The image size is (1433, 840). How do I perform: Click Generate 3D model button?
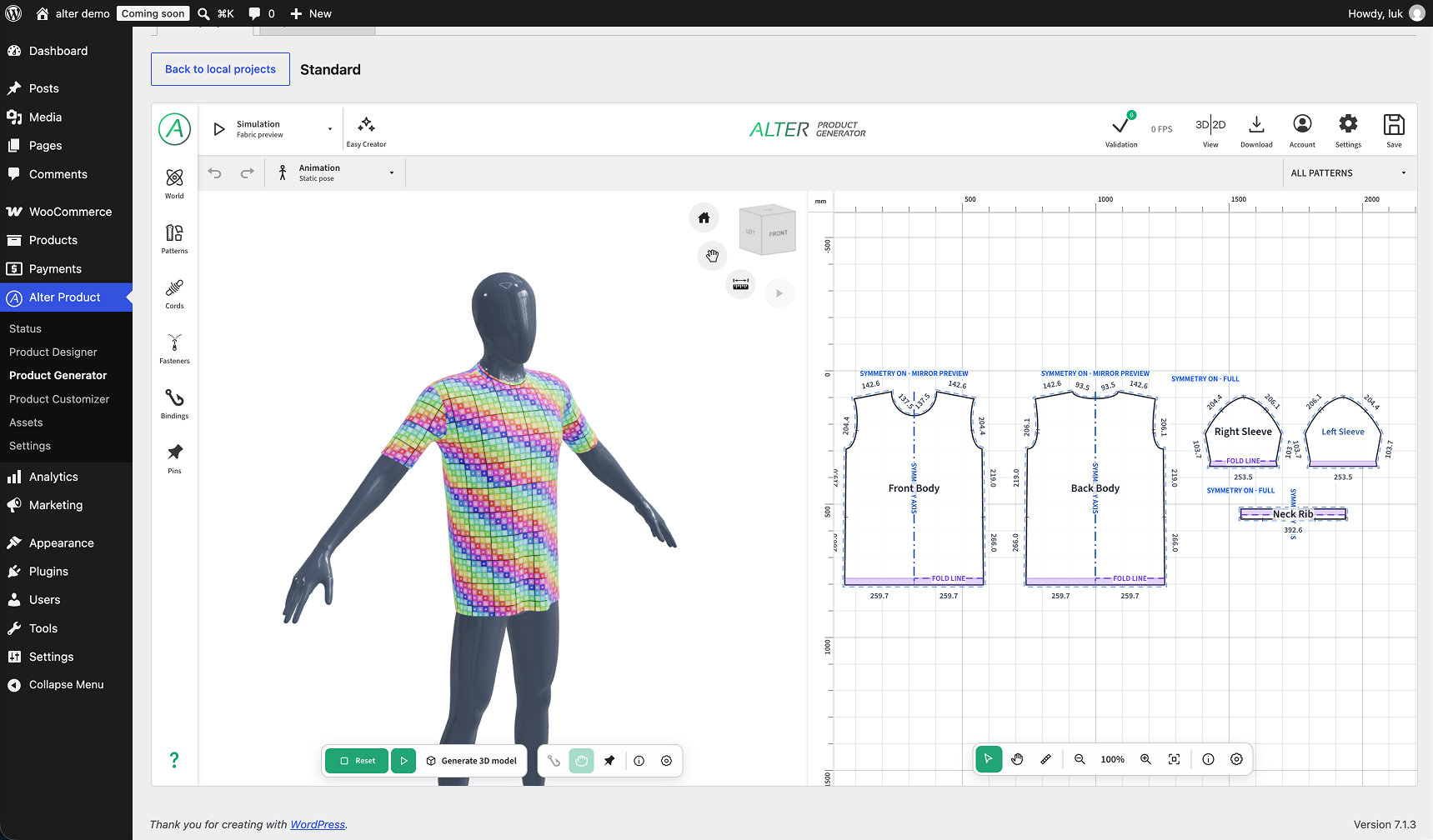471,761
